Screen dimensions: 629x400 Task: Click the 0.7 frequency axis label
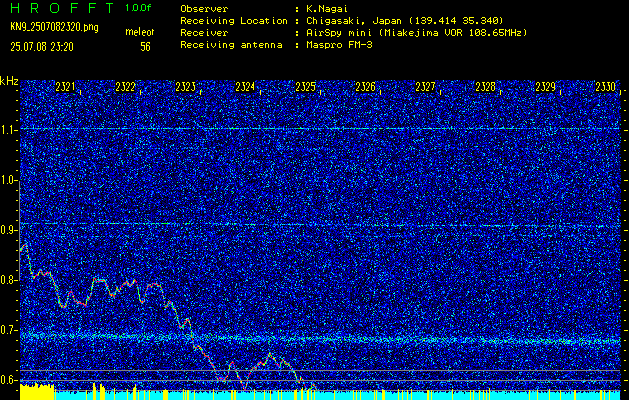pyautogui.click(x=9, y=330)
